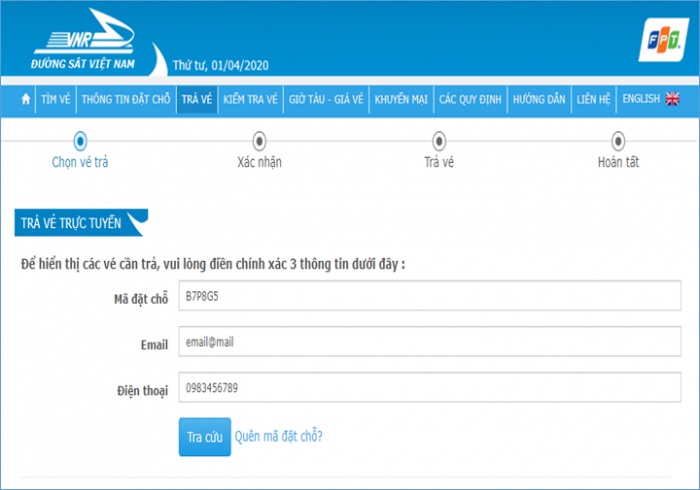Open the KIỂM TRA VÉ menu item

[251, 100]
